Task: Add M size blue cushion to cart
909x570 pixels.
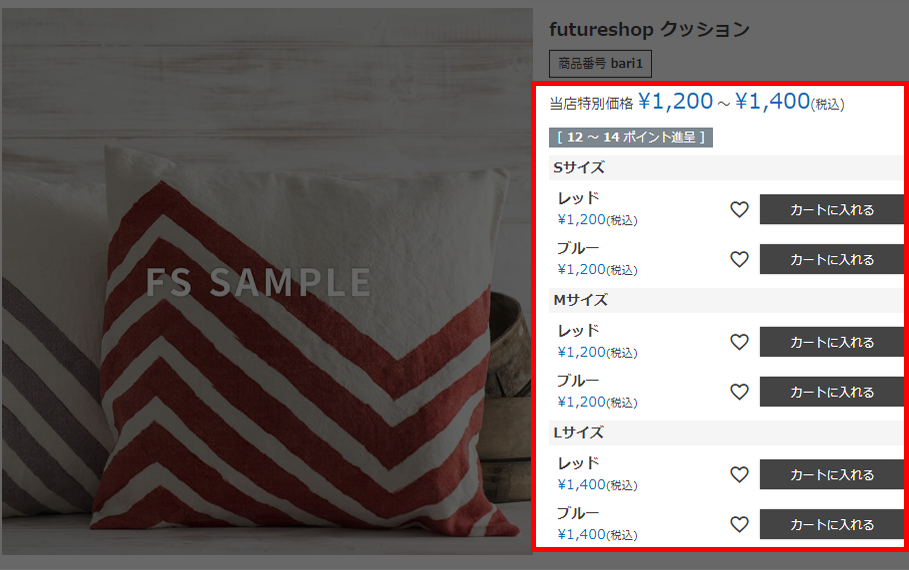Action: [832, 392]
